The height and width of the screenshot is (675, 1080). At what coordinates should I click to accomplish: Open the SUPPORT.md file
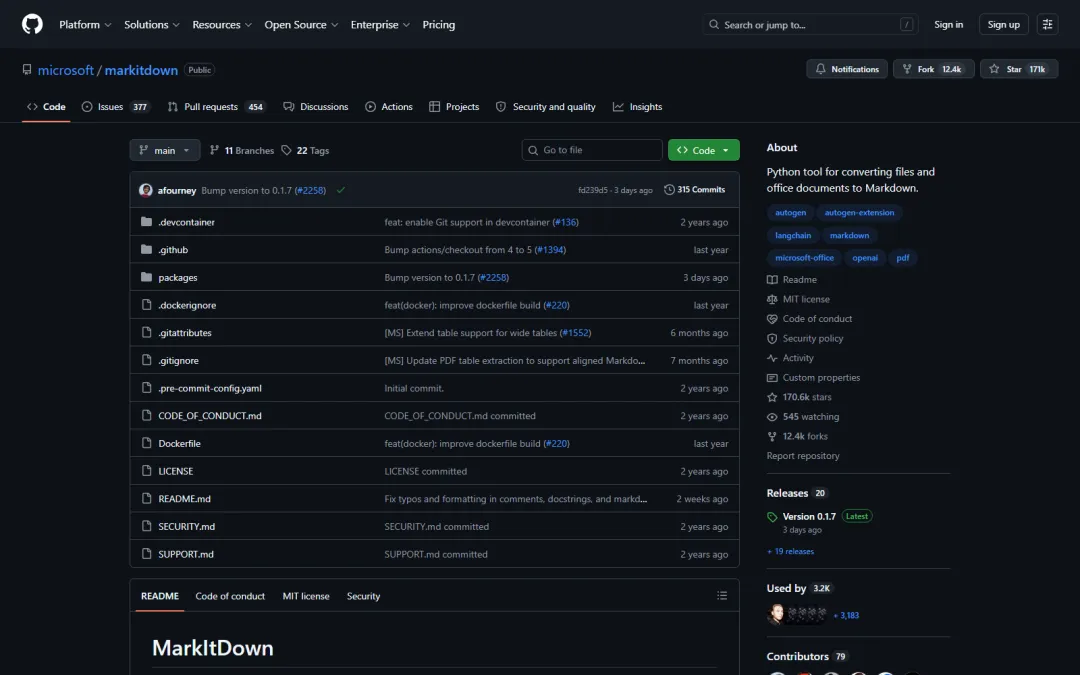(186, 554)
